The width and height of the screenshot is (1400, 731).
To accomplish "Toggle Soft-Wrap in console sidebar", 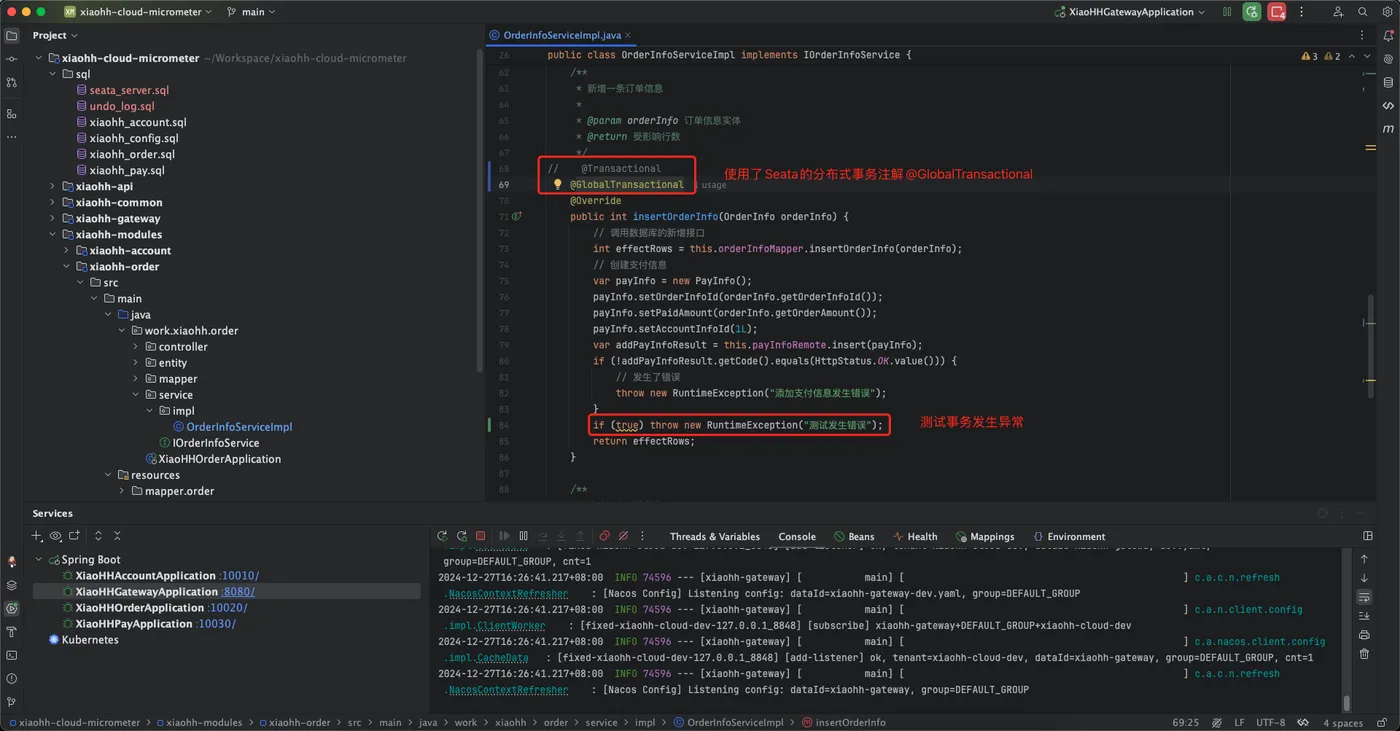I will pos(1364,597).
